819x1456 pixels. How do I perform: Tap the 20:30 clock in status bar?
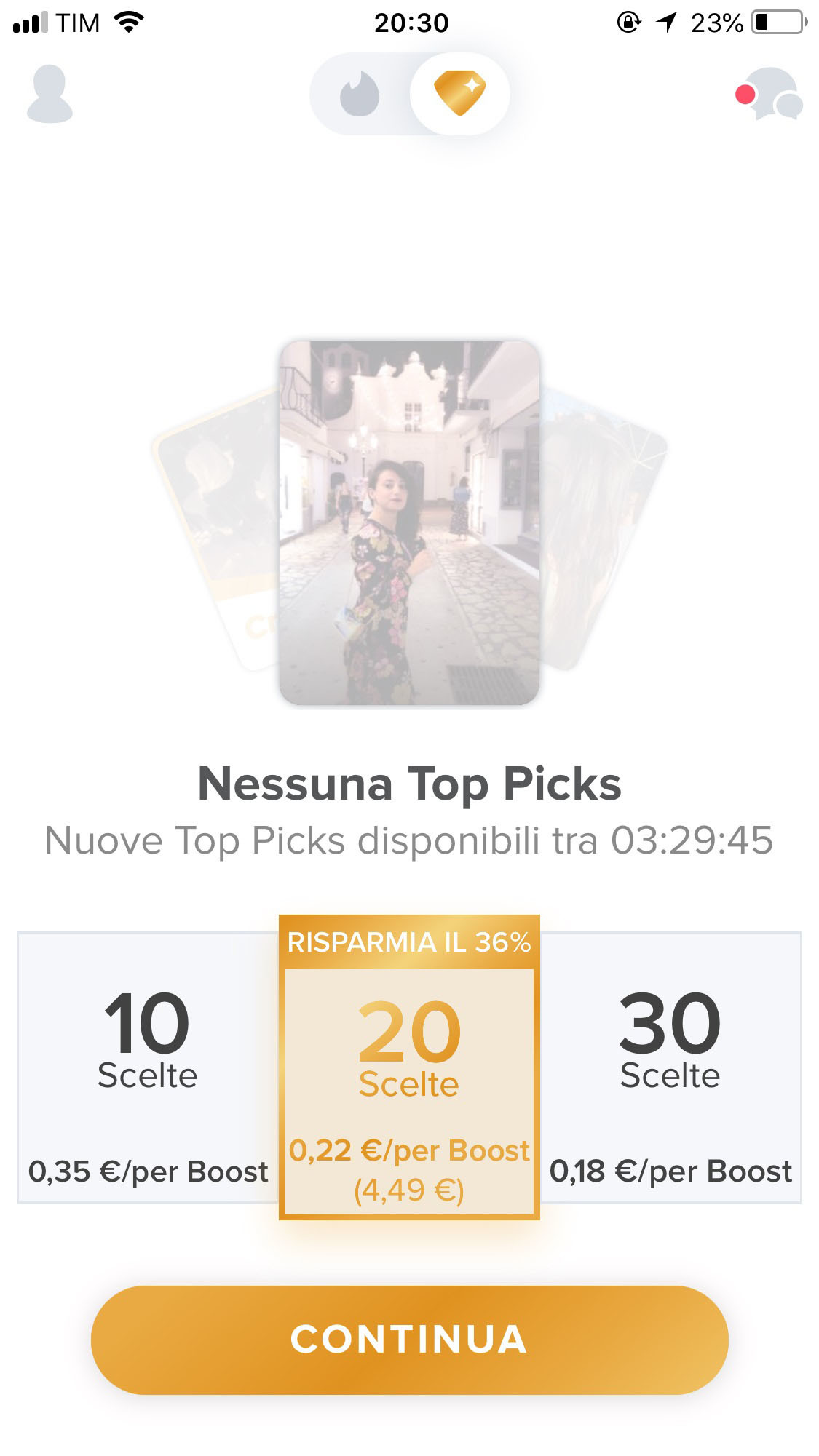pyautogui.click(x=411, y=23)
